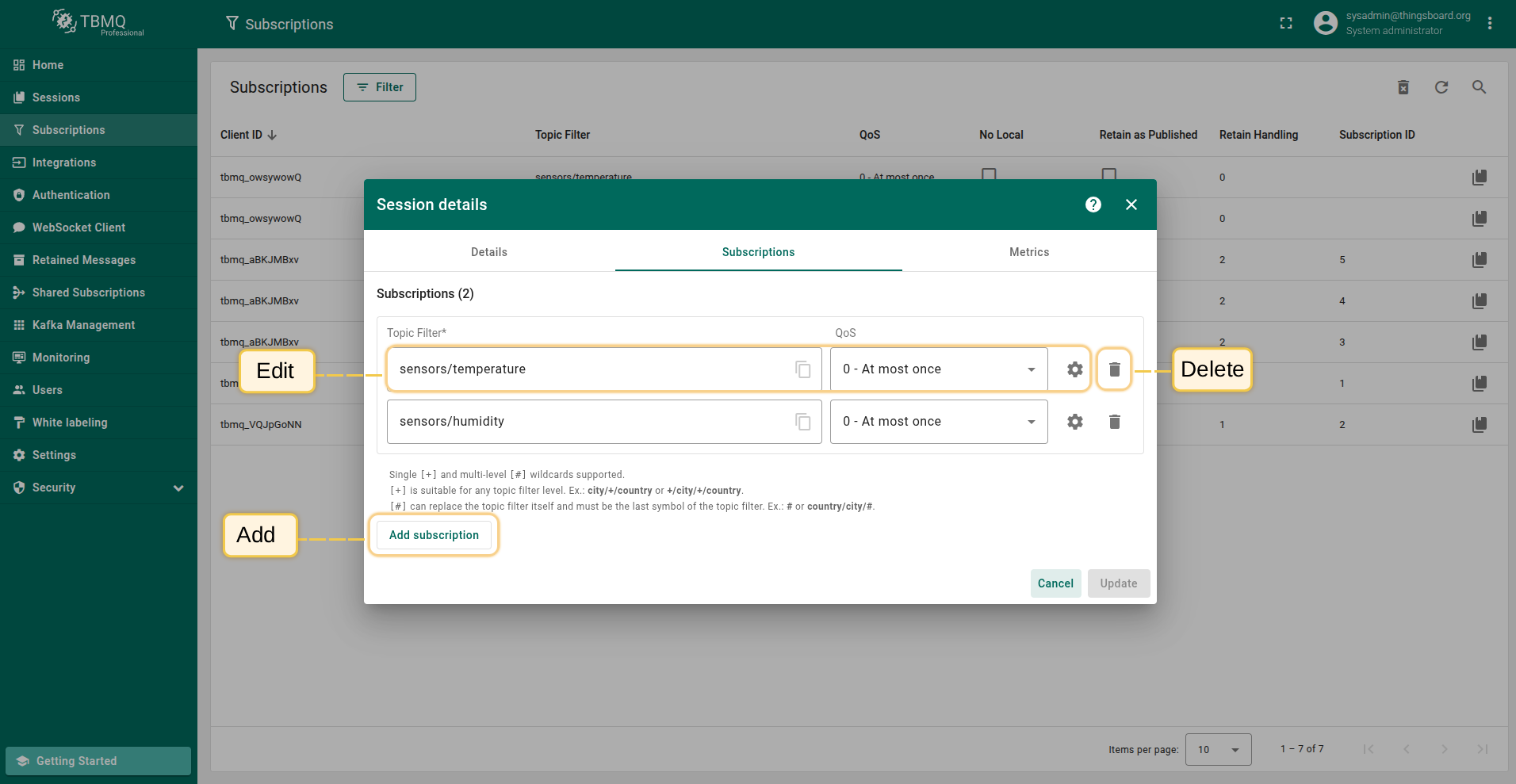Change items per page dropdown
Image resolution: width=1516 pixels, height=784 pixels.
point(1217,749)
